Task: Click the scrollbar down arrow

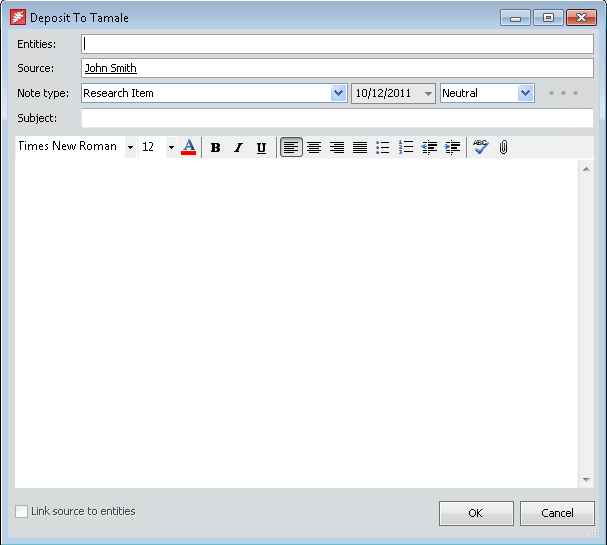Action: [586, 480]
